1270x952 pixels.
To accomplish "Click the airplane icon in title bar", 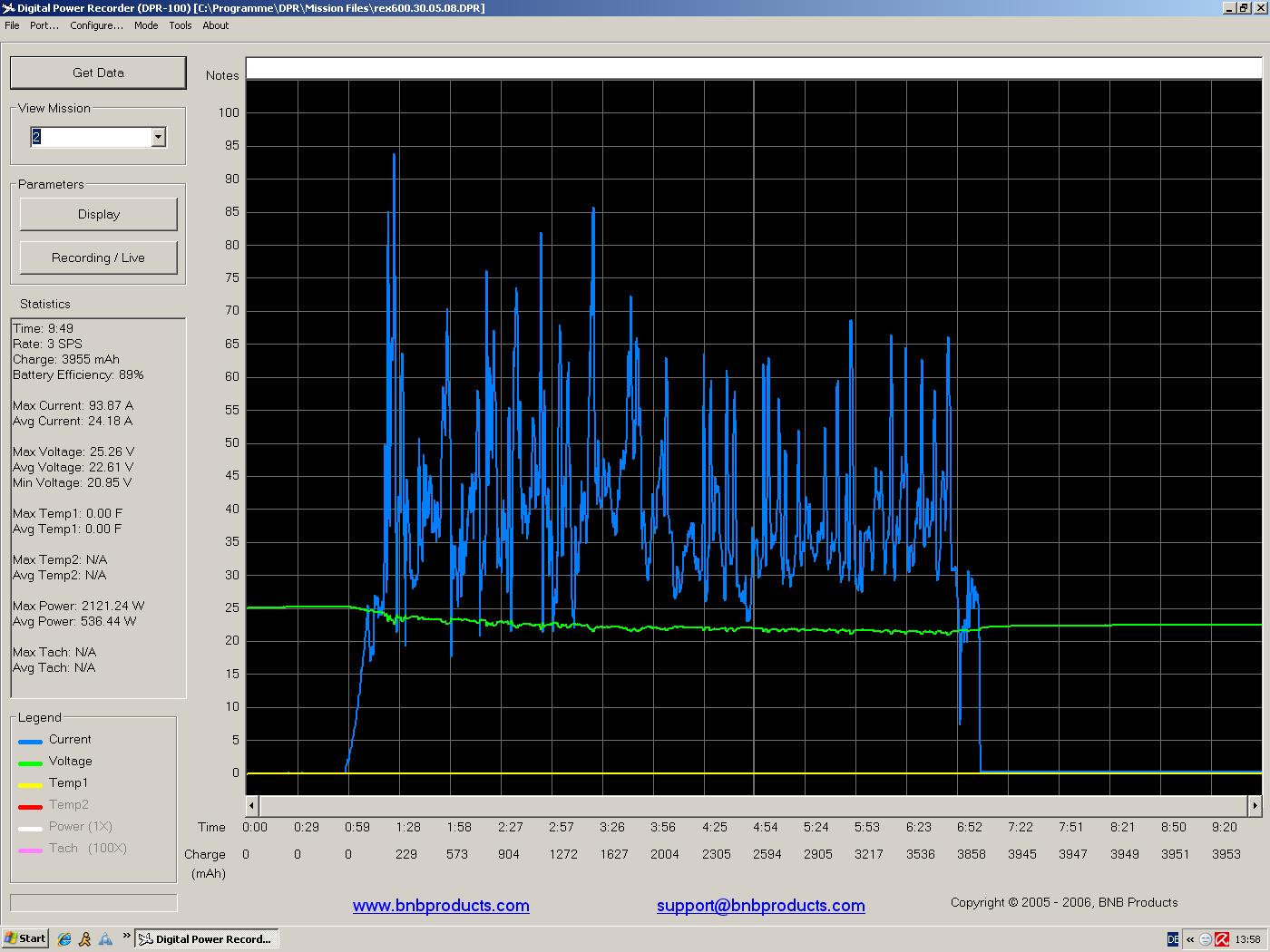I will [8, 8].
